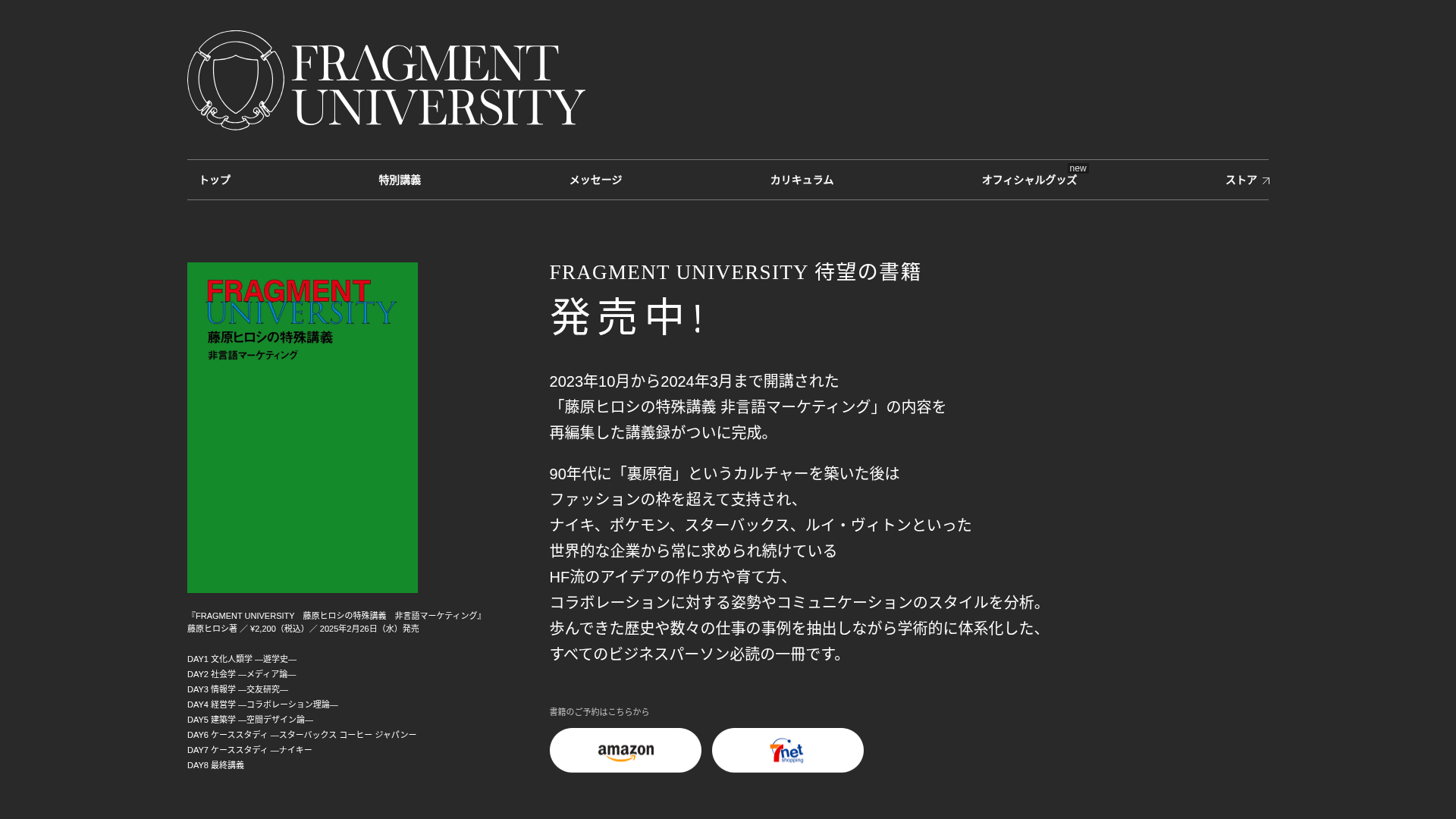Click the DAY3 情報学 交友研究 line

tap(238, 689)
